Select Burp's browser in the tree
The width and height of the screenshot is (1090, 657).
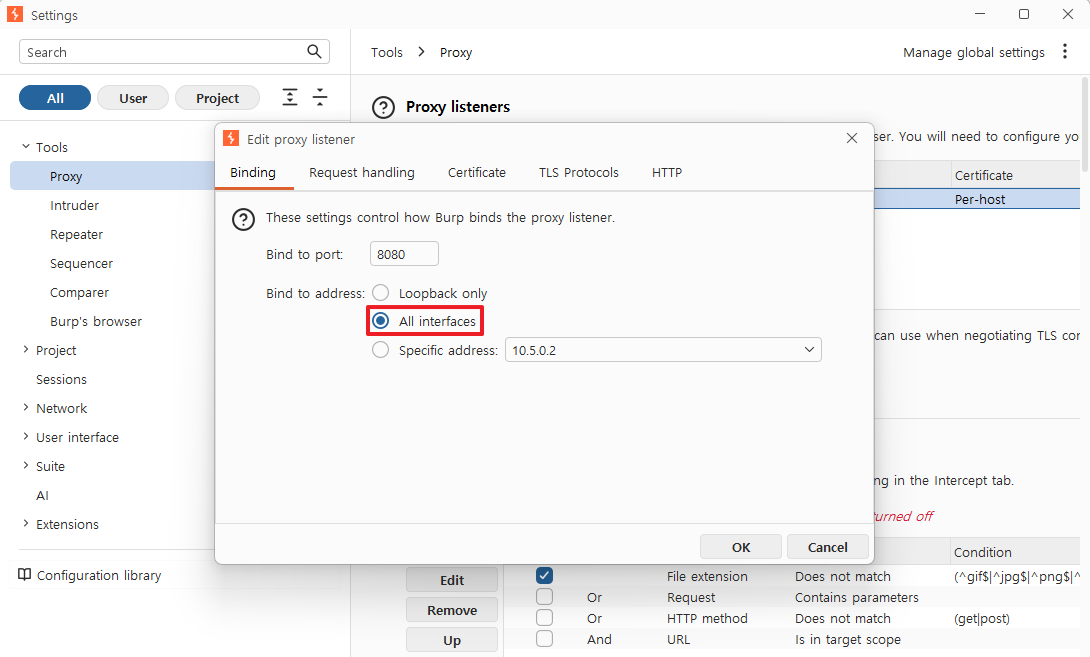pyautogui.click(x=96, y=321)
